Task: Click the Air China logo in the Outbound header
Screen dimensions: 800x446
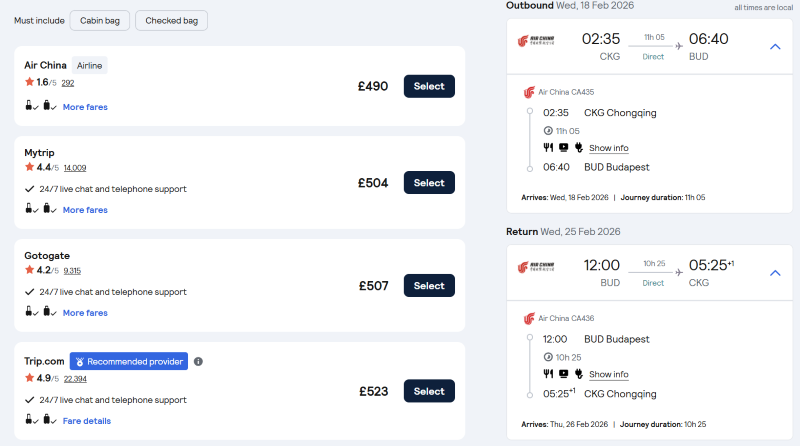Action: coord(531,43)
